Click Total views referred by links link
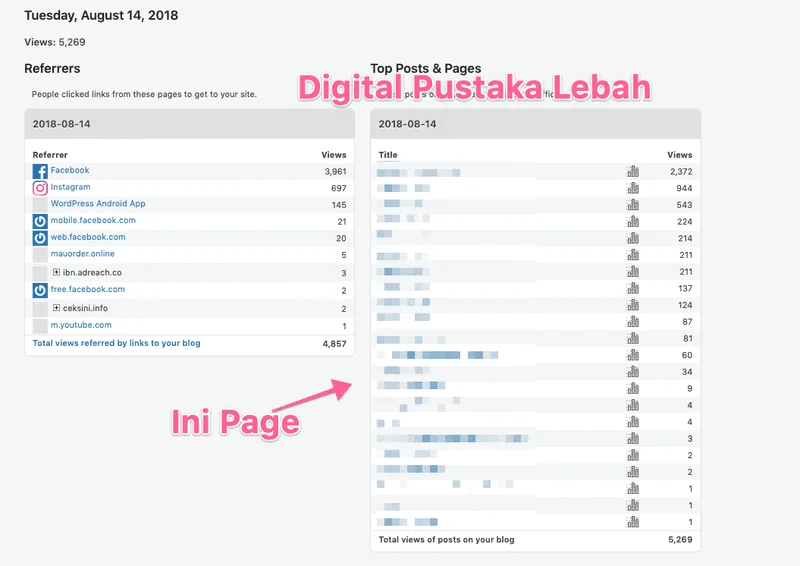The height and width of the screenshot is (566, 800). click(x=116, y=343)
